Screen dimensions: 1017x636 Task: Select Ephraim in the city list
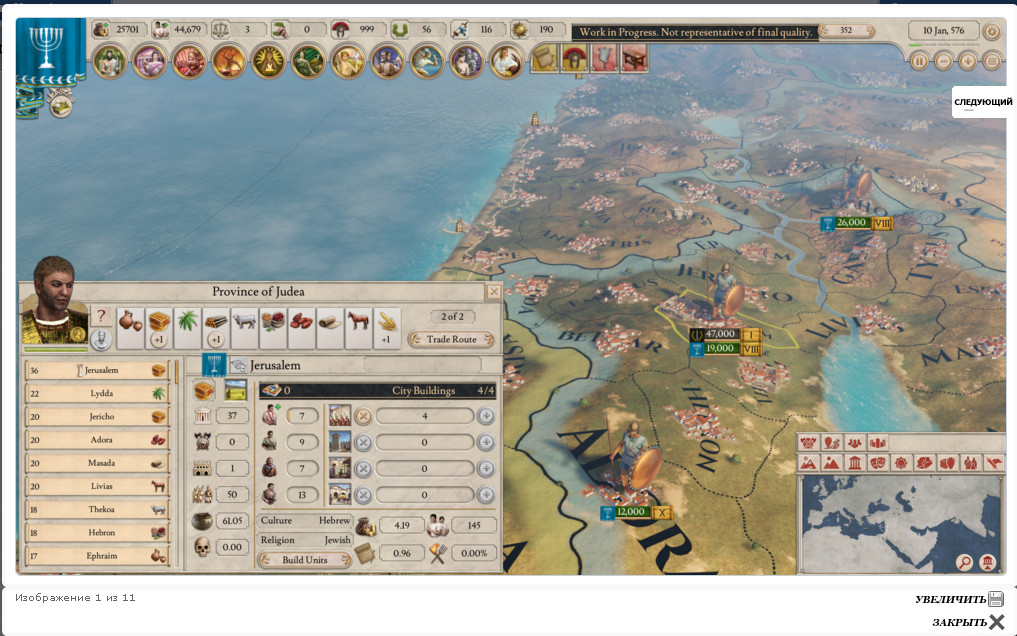(x=98, y=556)
